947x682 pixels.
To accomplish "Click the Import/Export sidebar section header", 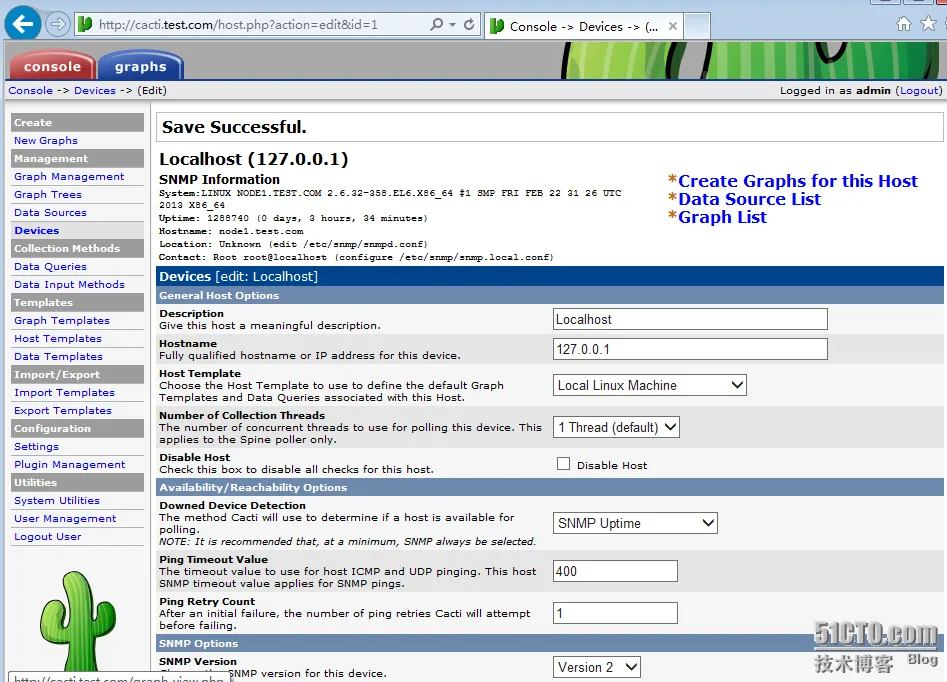I will pos(77,375).
